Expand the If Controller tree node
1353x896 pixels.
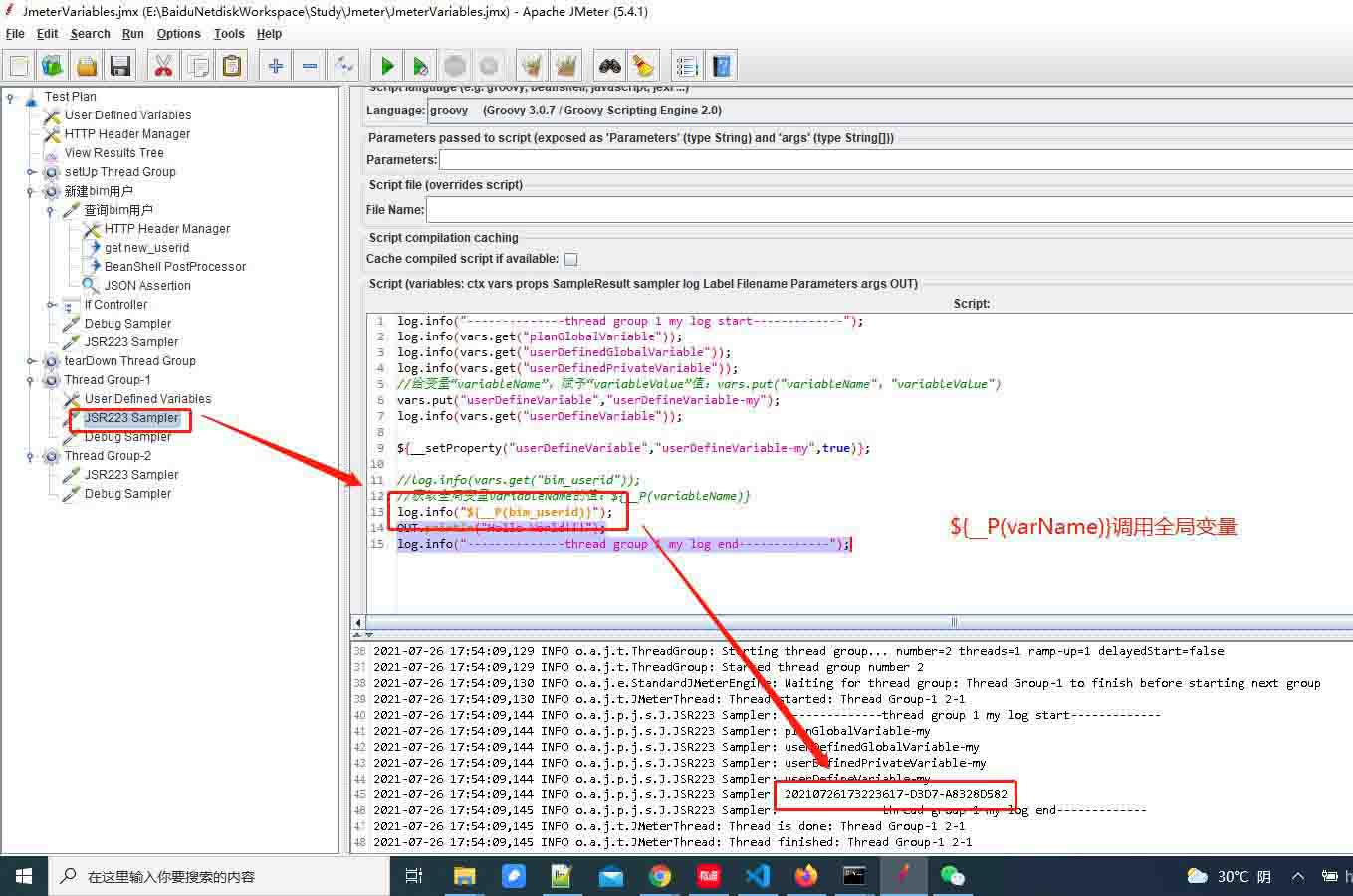click(51, 305)
